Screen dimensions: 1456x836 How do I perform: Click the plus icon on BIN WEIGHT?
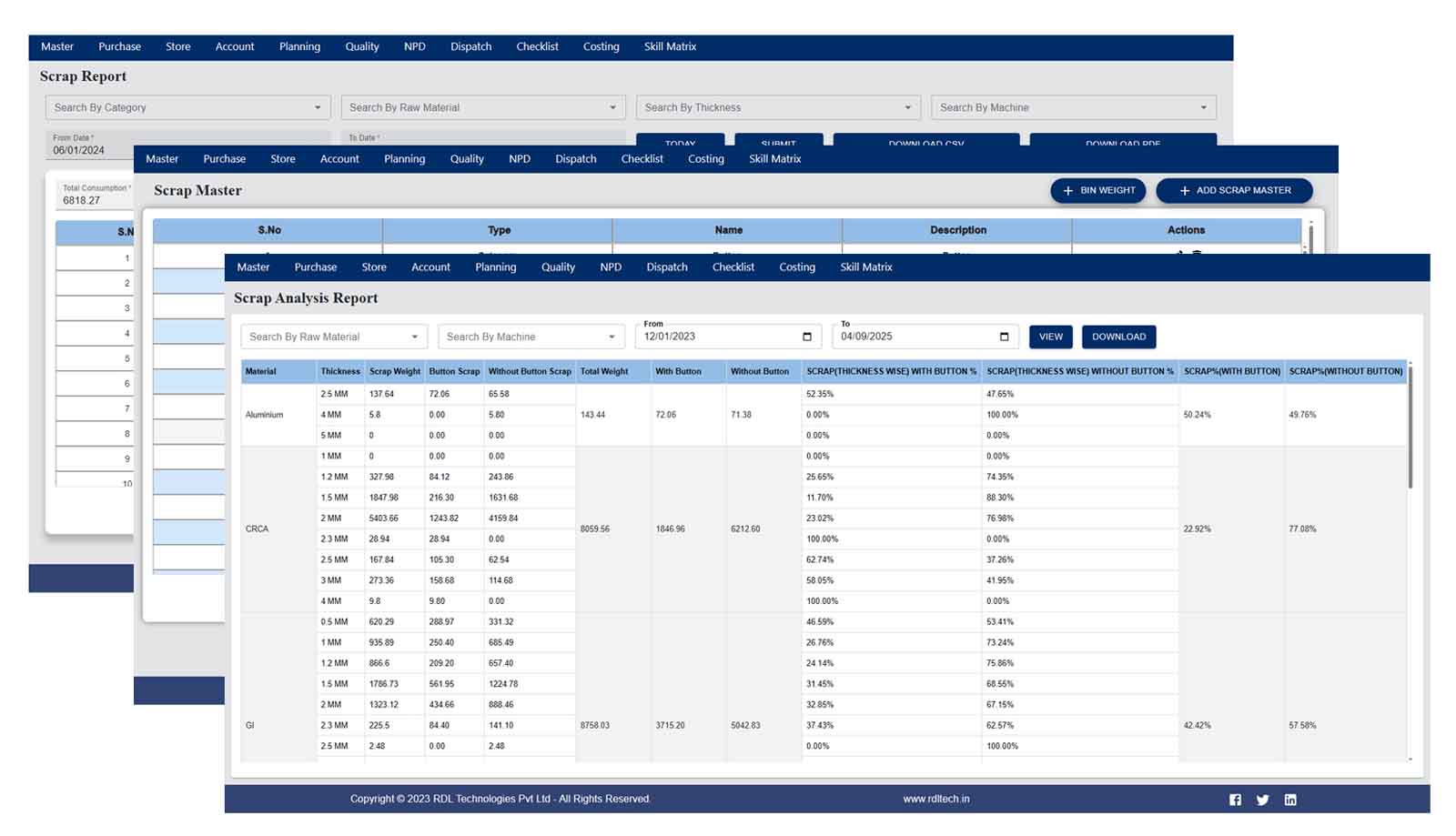1067,190
